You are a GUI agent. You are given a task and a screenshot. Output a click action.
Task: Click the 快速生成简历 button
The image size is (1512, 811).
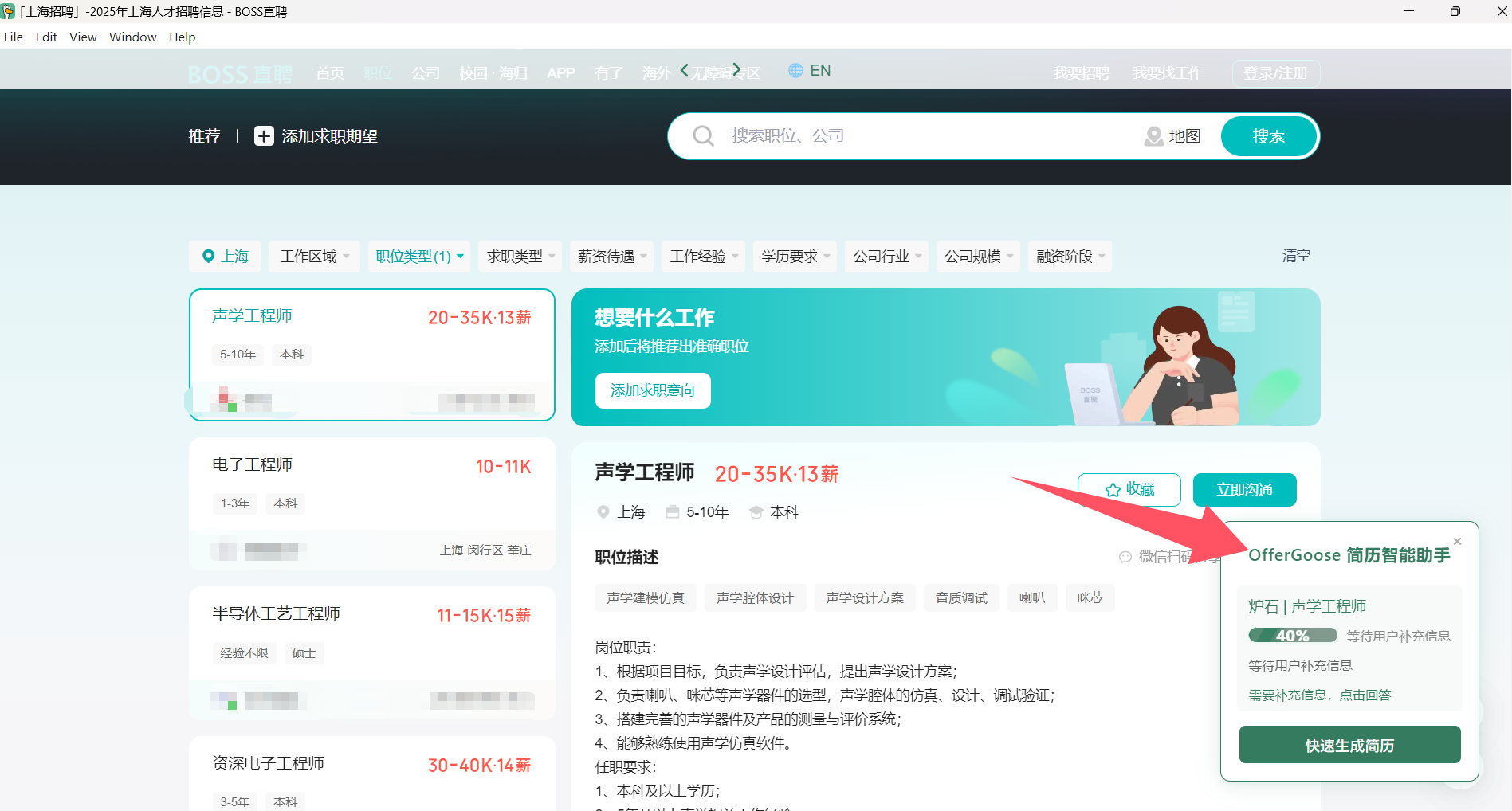coord(1350,745)
